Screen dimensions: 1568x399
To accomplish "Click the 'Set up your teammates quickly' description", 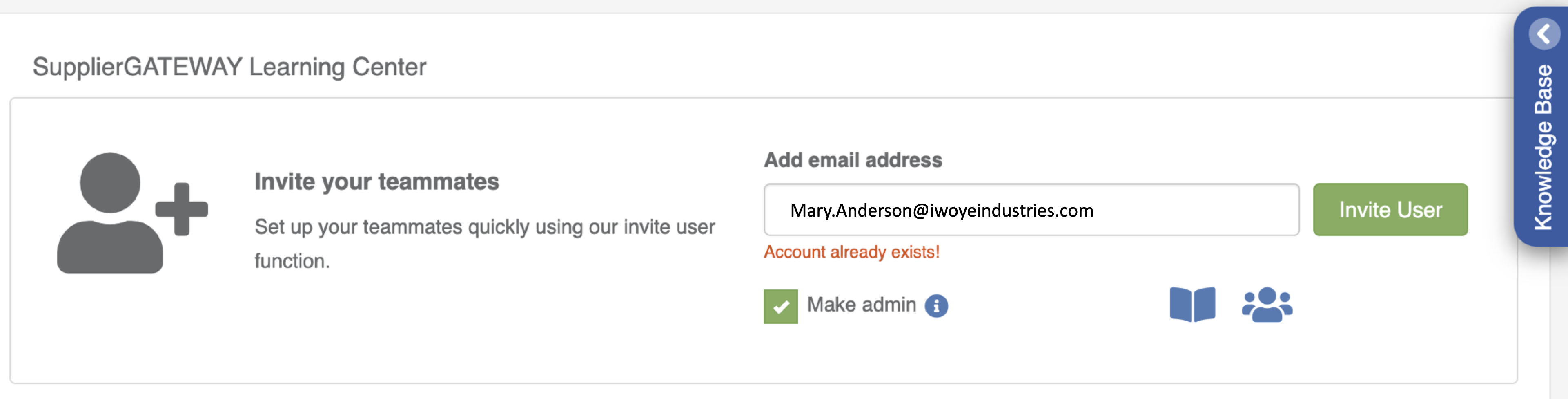I will (x=484, y=227).
